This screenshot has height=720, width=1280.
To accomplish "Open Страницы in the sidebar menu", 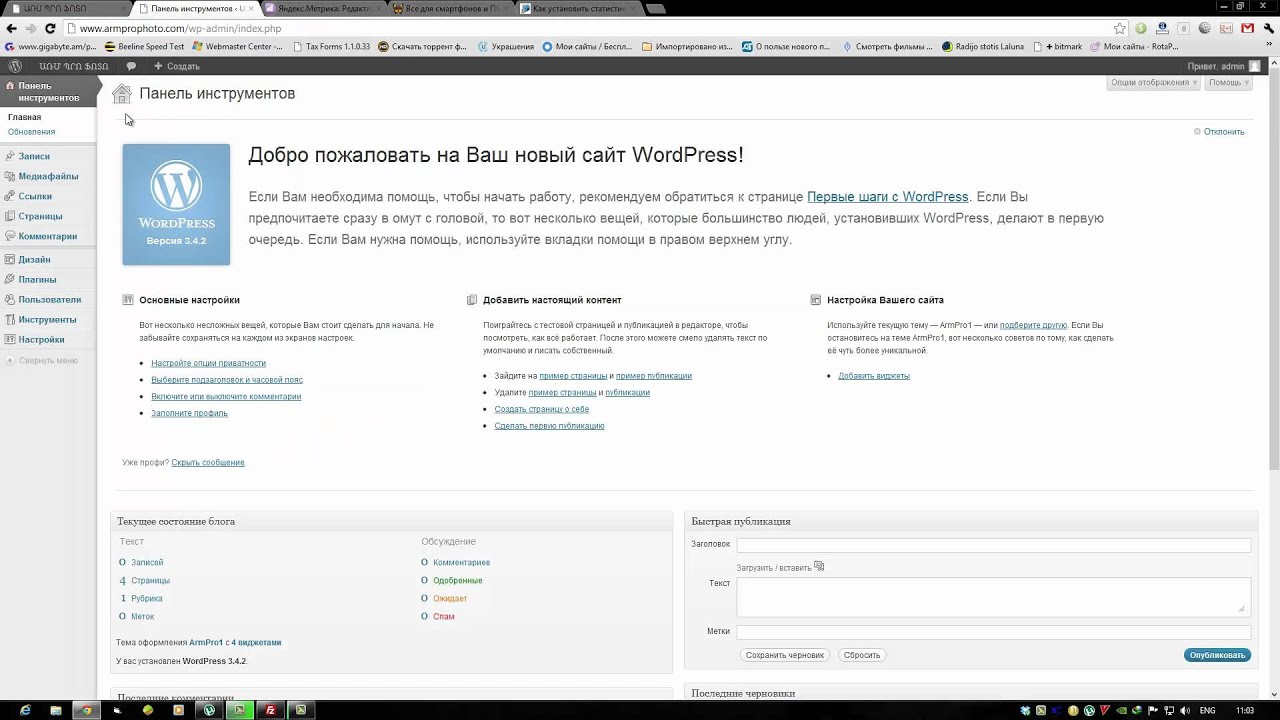I will coord(40,216).
